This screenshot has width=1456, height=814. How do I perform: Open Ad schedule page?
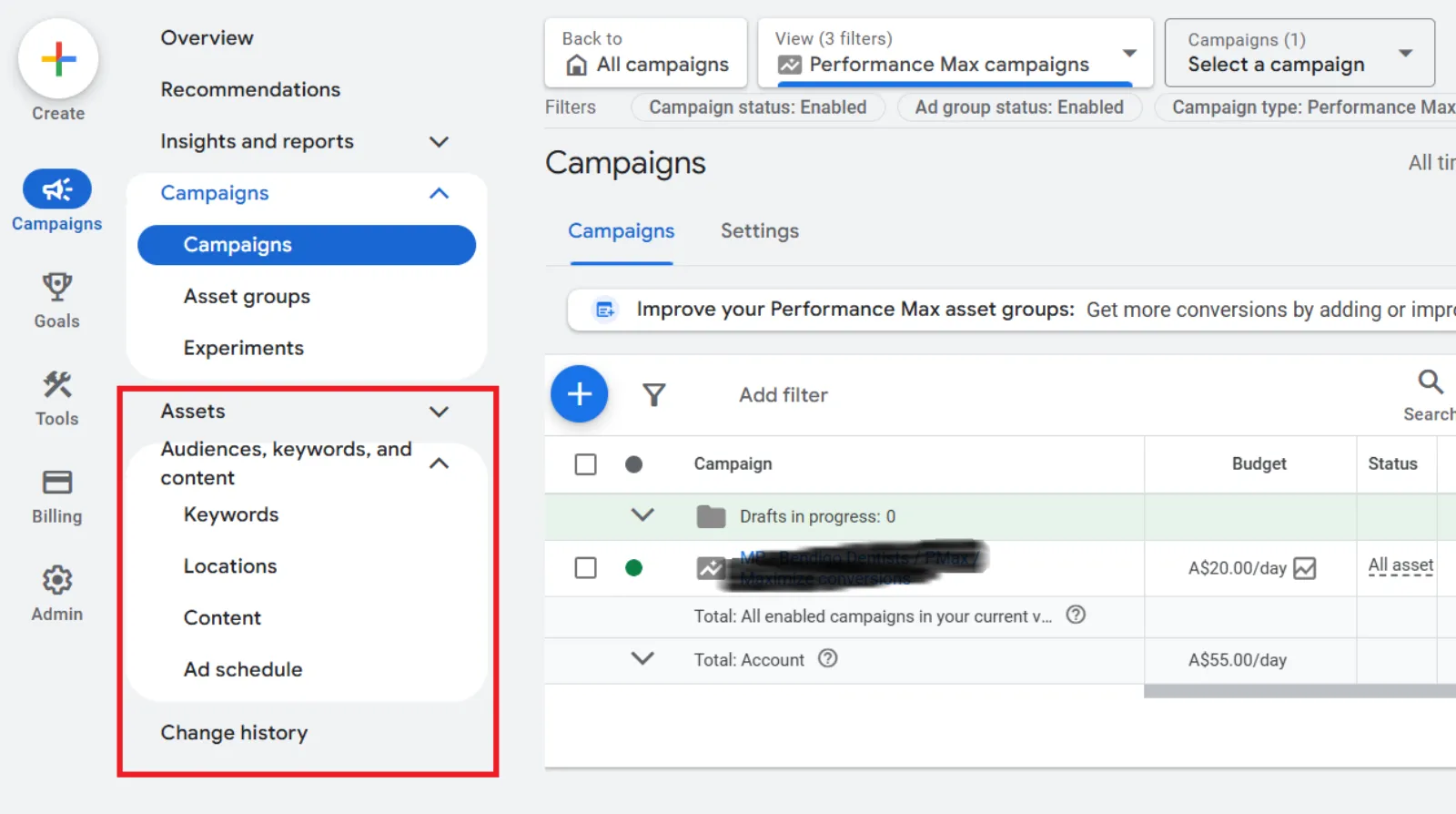click(243, 669)
